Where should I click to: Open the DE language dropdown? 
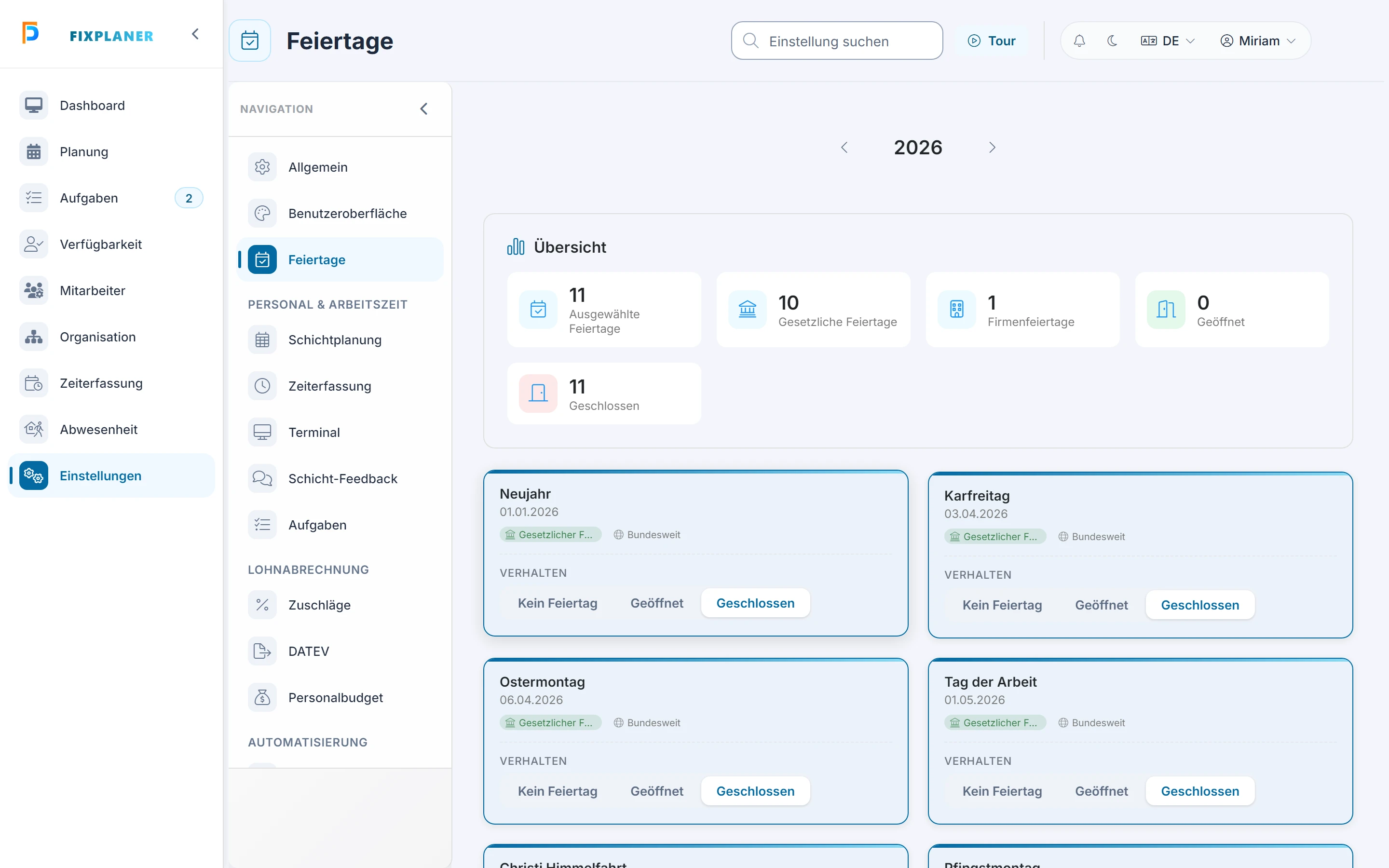[1168, 41]
